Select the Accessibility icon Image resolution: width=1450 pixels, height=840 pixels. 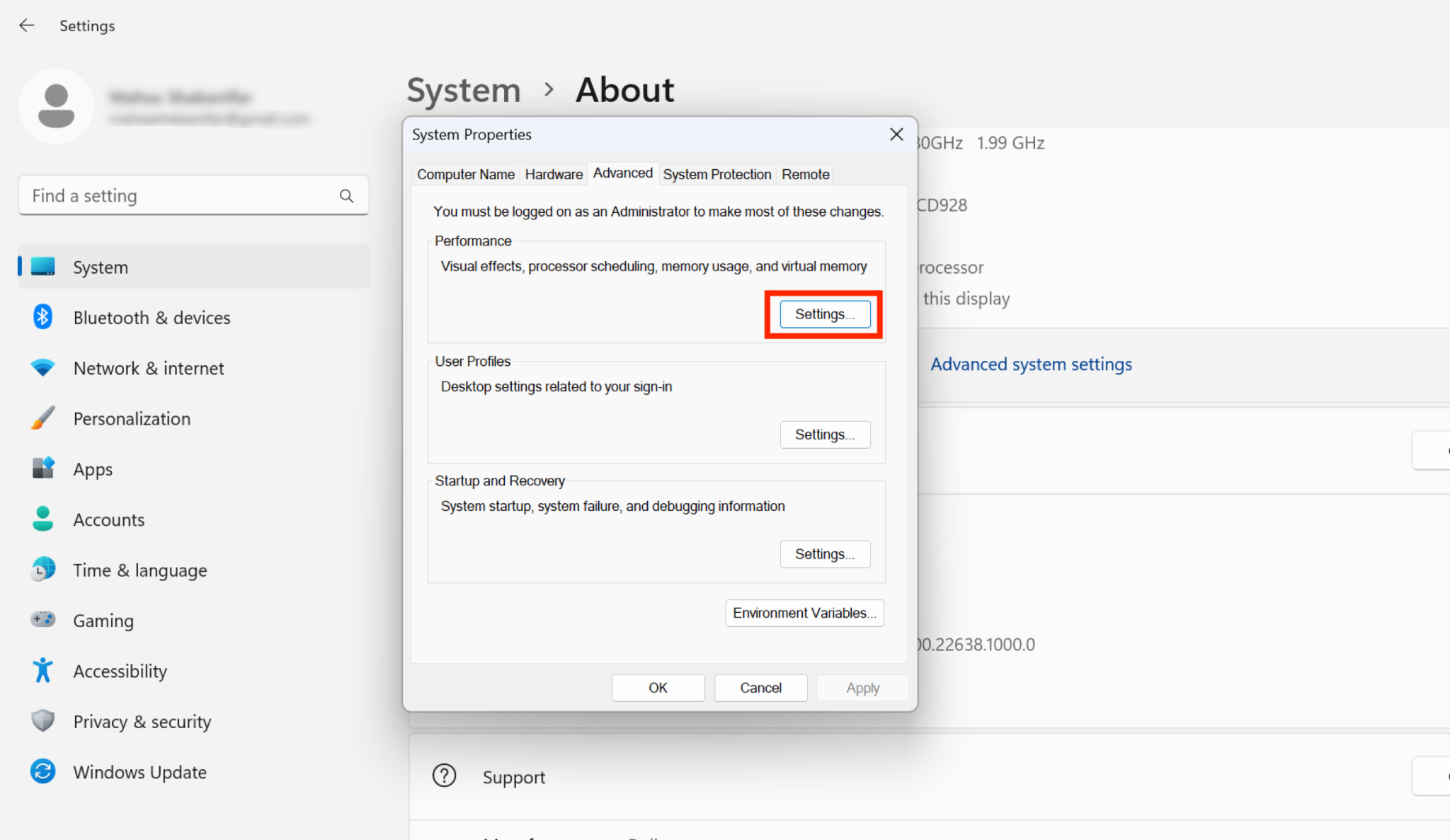click(x=42, y=670)
